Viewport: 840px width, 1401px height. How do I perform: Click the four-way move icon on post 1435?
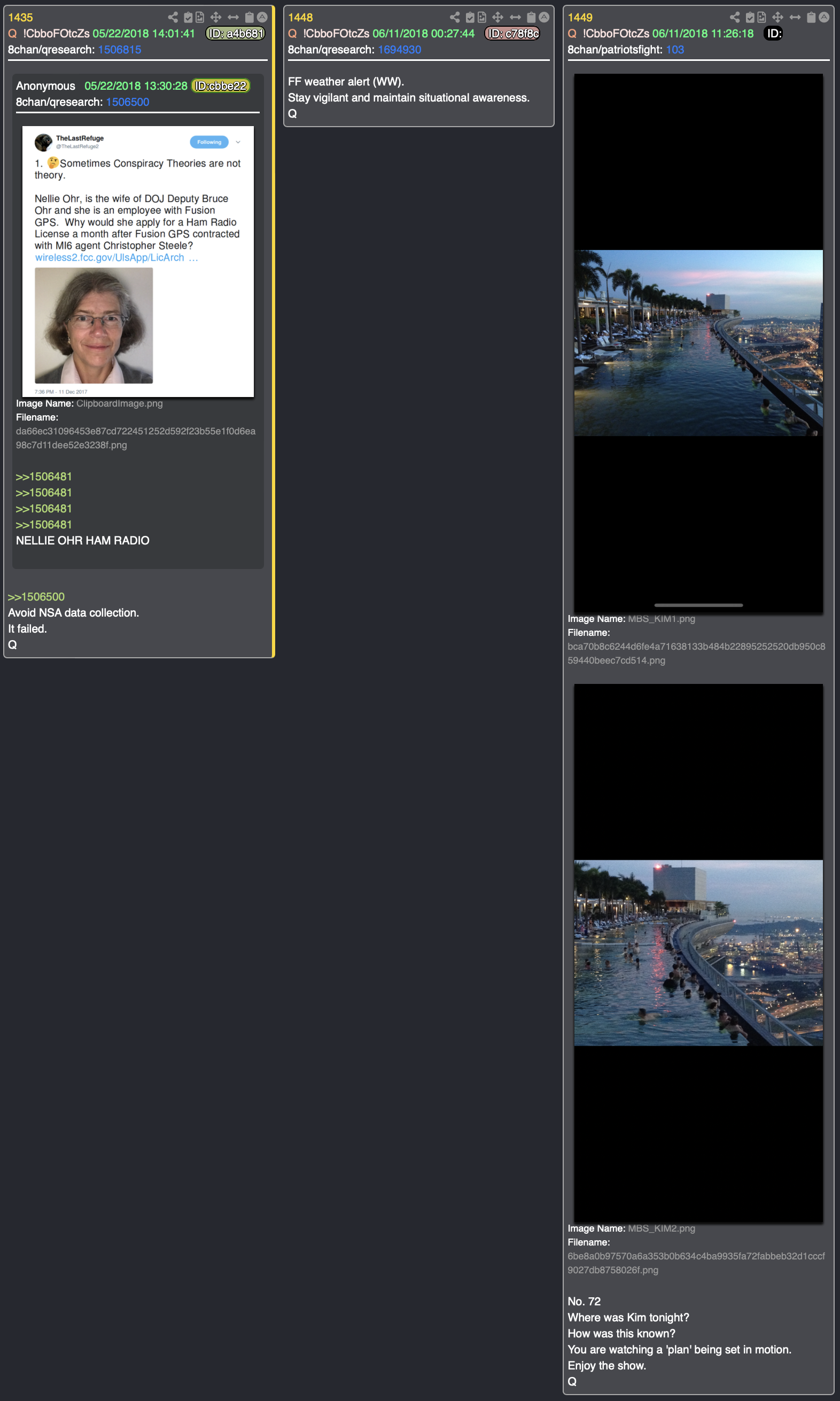pos(216,18)
